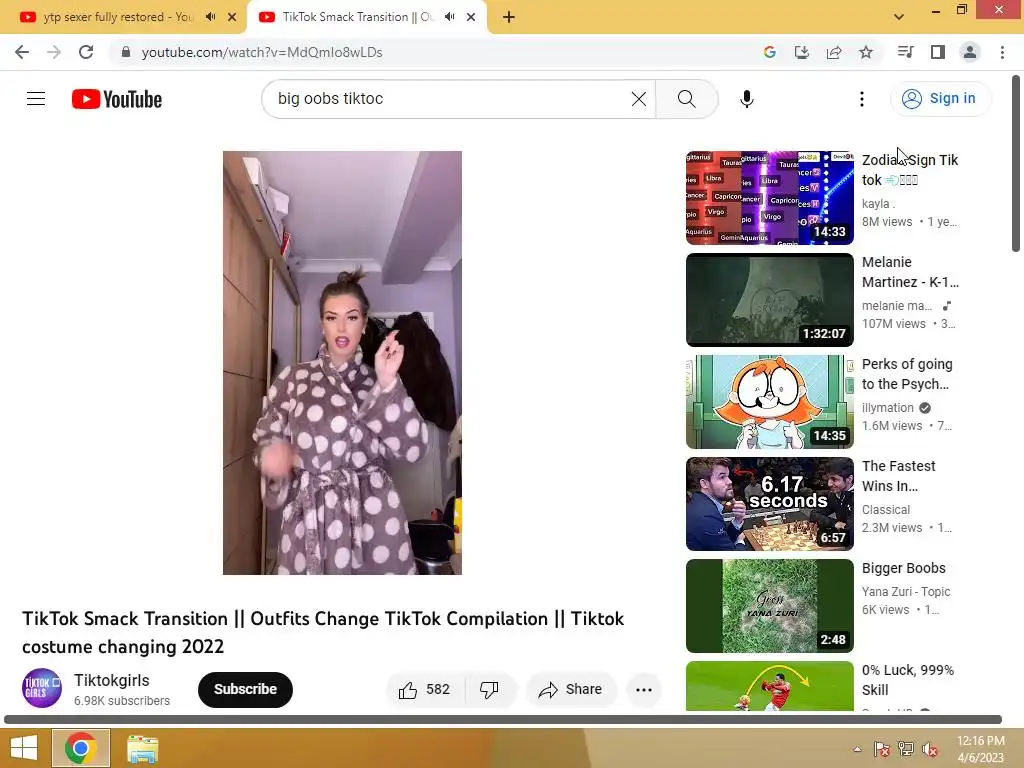This screenshot has height=768, width=1024.
Task: Start voice search with microphone icon
Action: coord(746,99)
